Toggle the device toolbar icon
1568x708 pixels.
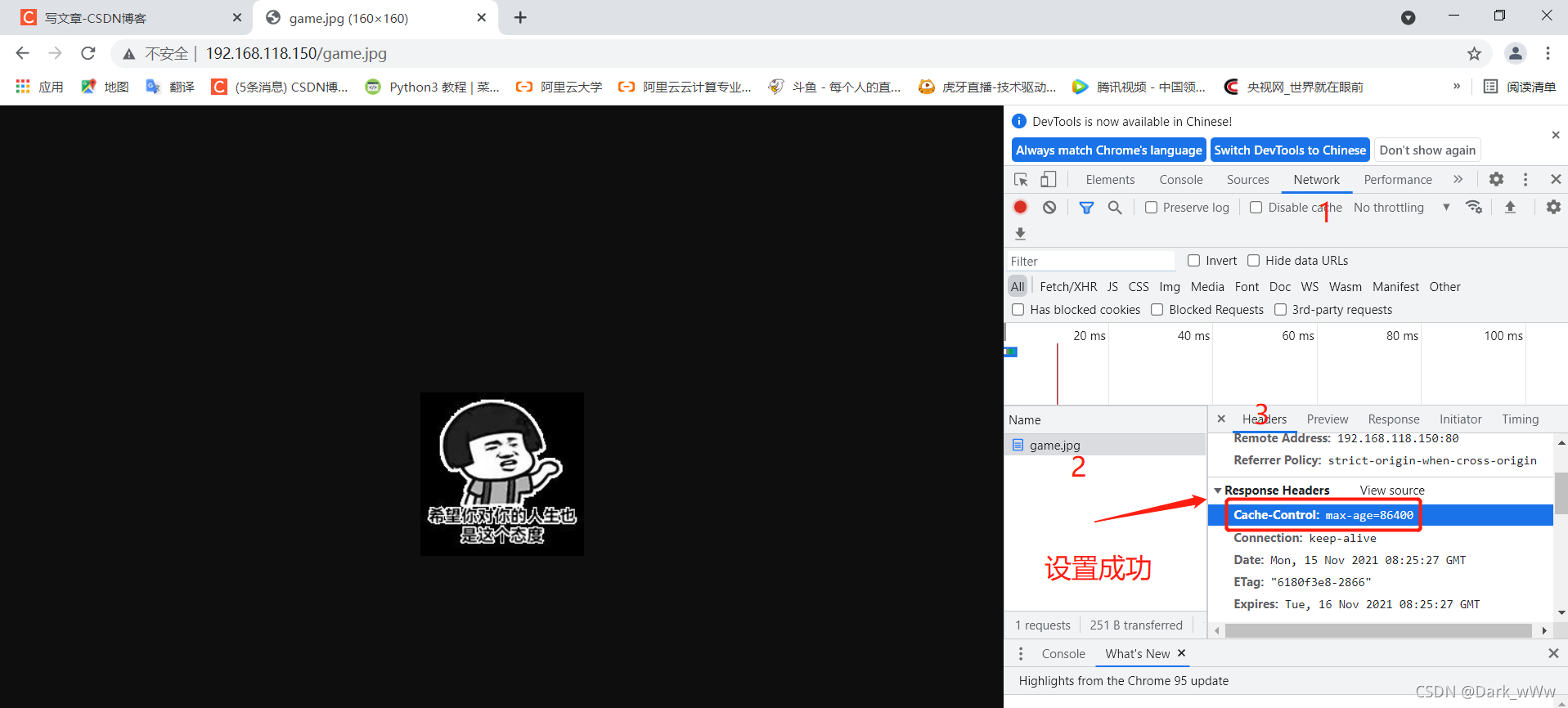(1048, 179)
